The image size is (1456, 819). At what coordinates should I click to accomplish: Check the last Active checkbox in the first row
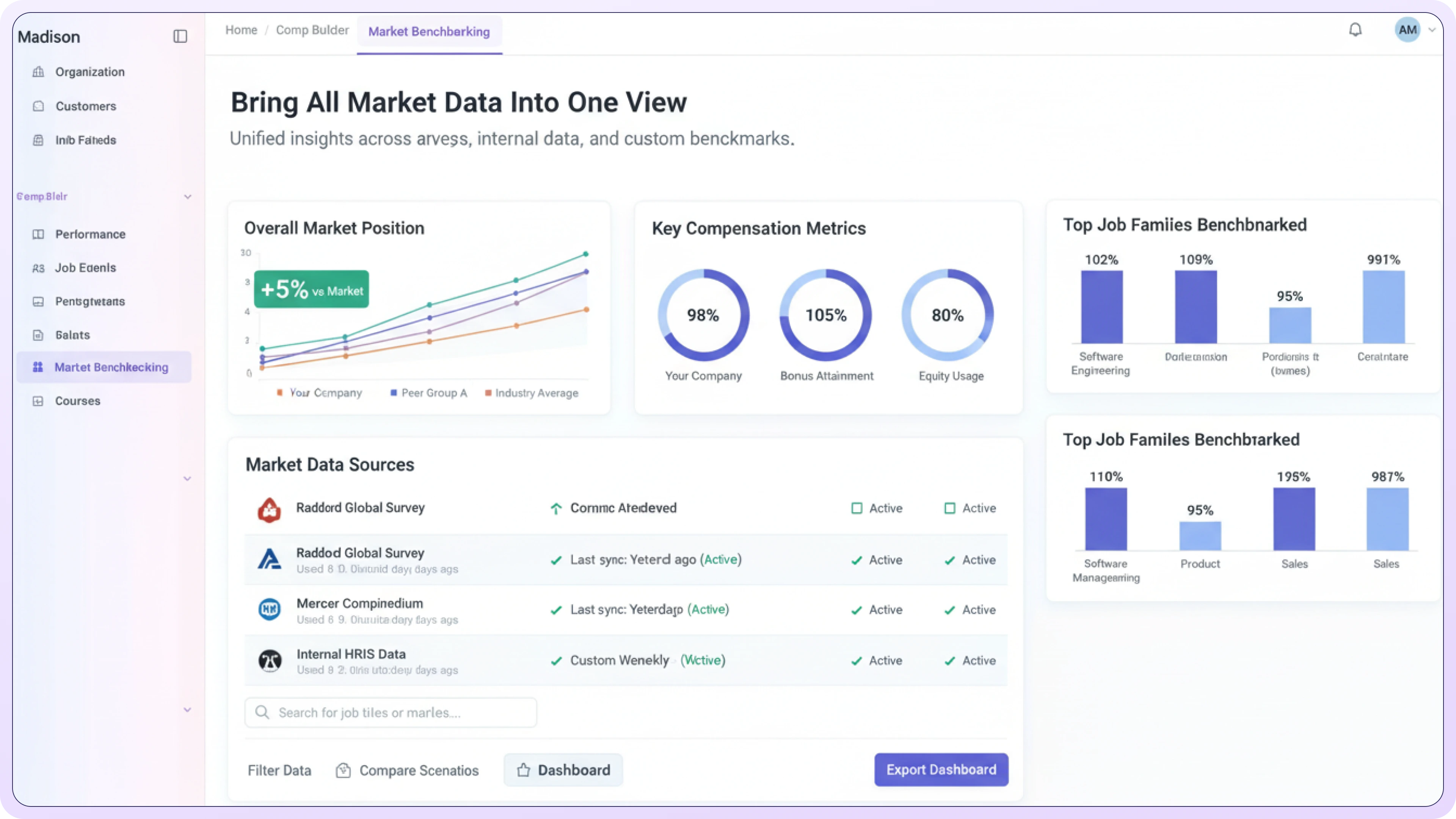pyautogui.click(x=949, y=508)
